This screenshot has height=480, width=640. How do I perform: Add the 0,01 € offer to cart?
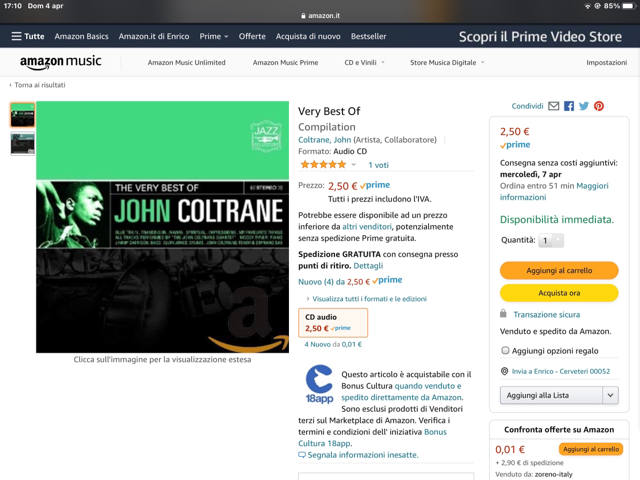pos(591,449)
